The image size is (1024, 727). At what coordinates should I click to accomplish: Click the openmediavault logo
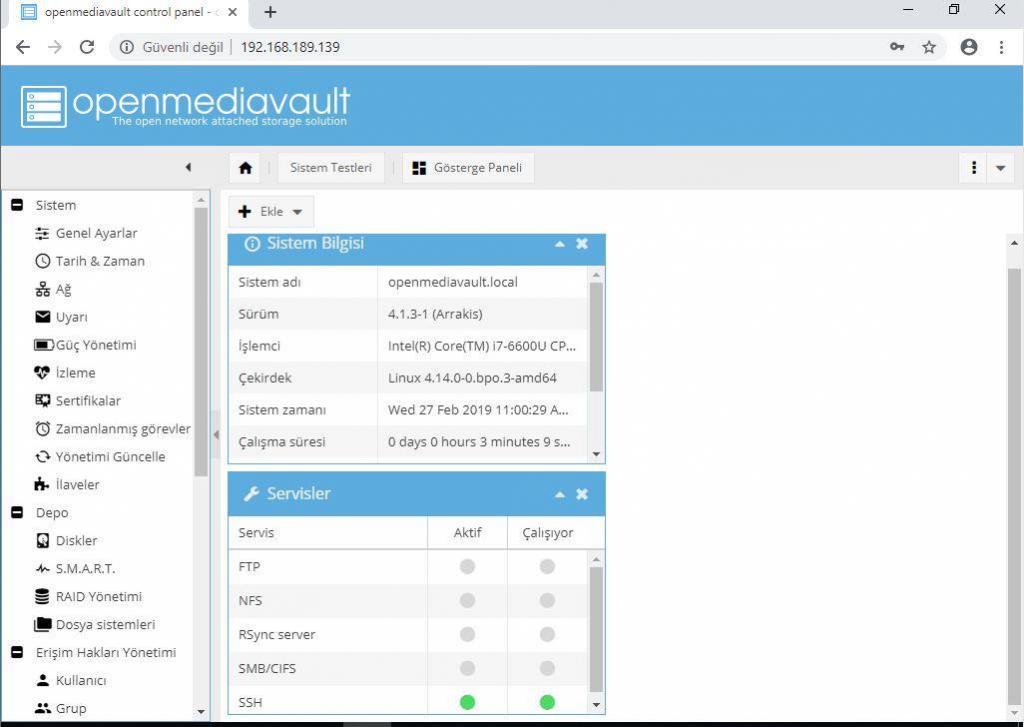[x=185, y=106]
